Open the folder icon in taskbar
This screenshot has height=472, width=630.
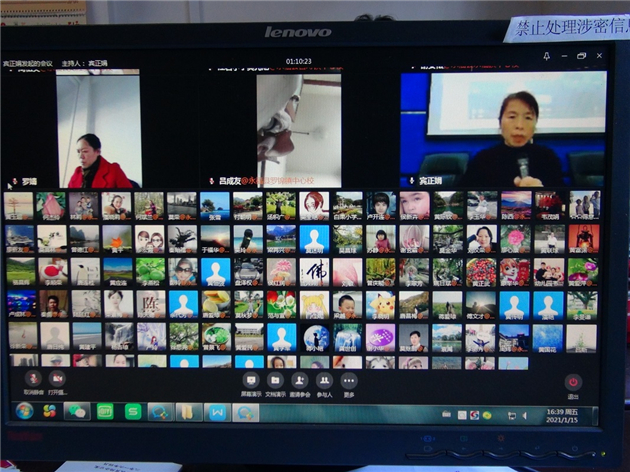[x=189, y=413]
